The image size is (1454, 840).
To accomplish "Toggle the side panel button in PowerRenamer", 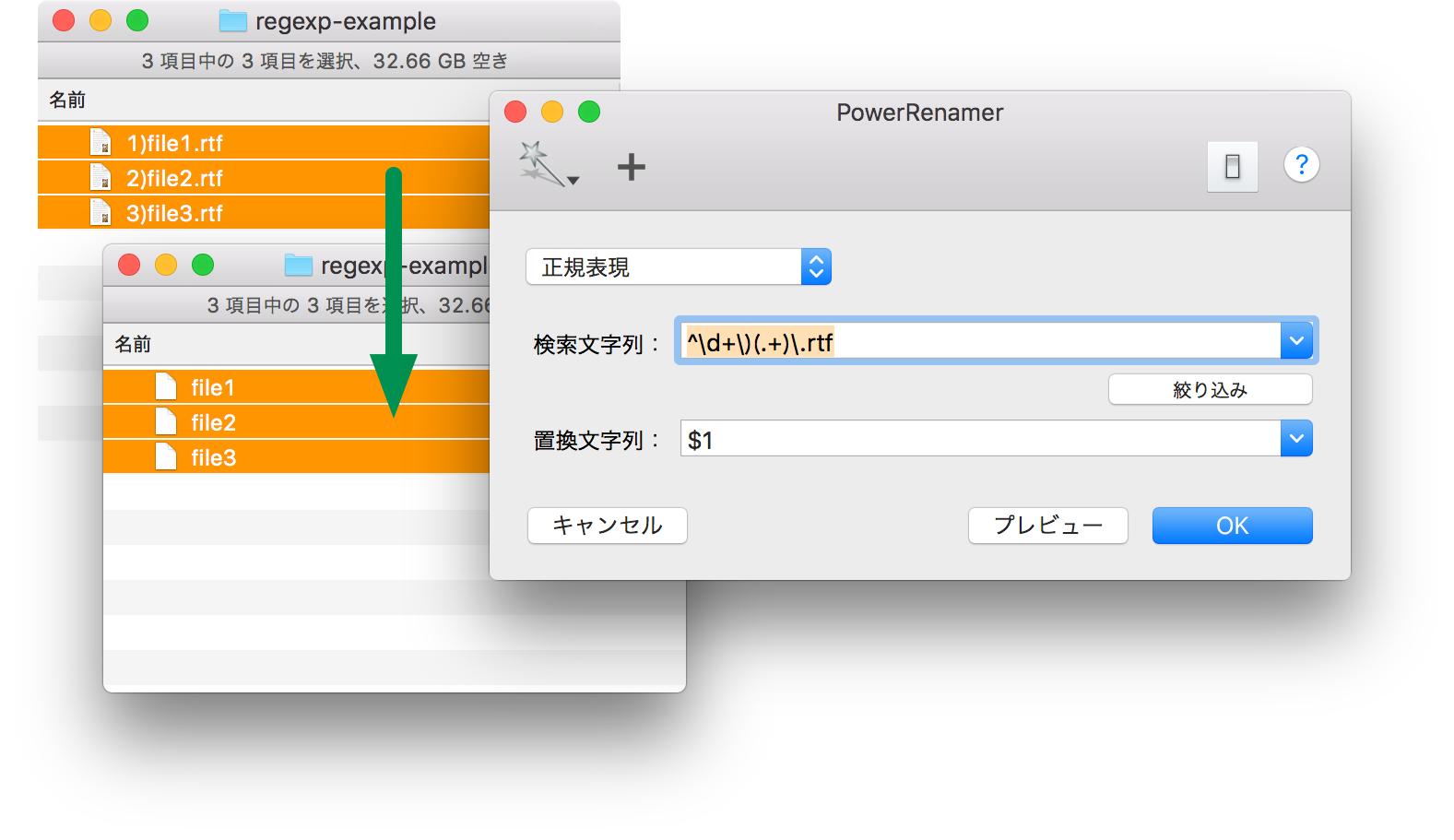I will click(1232, 167).
